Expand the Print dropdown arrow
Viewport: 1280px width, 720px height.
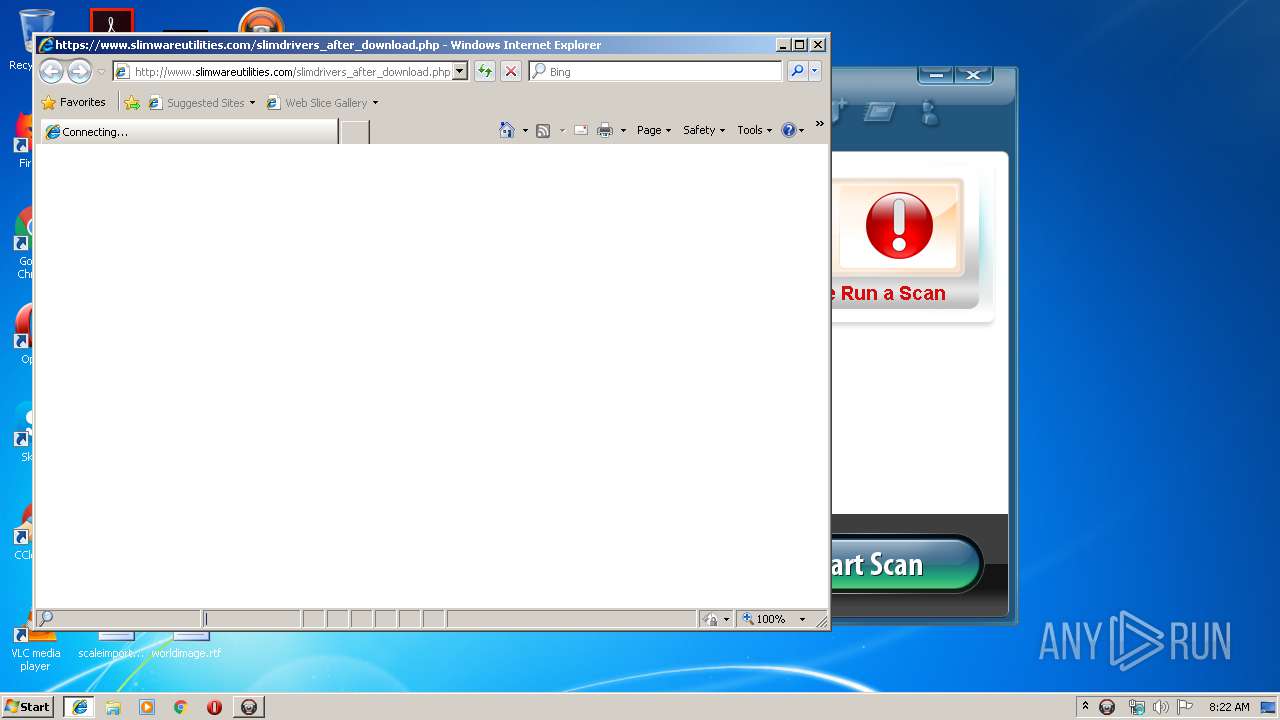click(623, 130)
